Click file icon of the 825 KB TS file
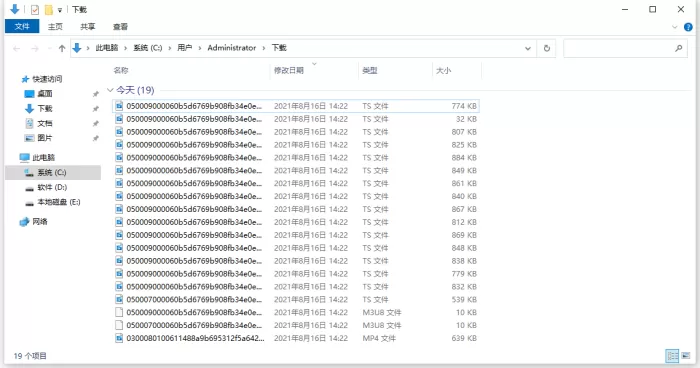The width and height of the screenshot is (700, 368). (119, 145)
